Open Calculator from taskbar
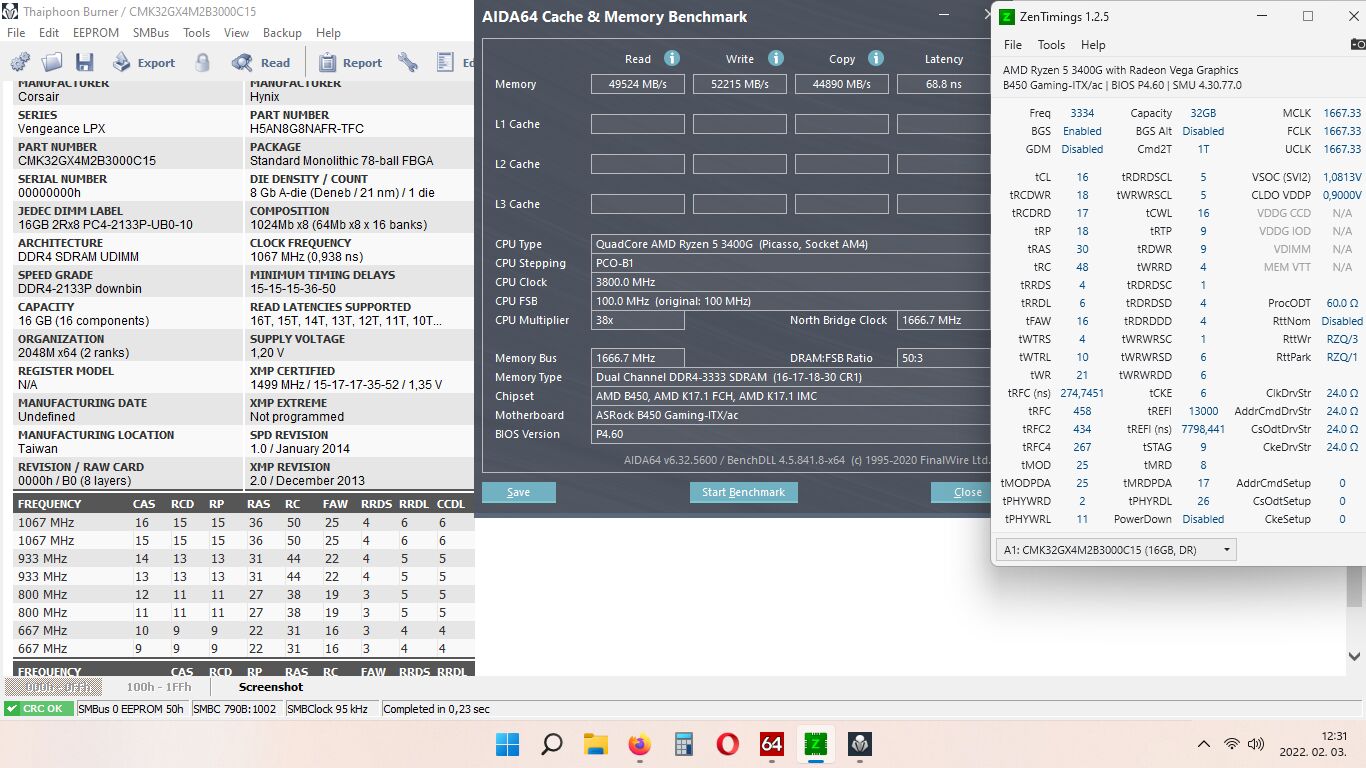 (x=684, y=744)
